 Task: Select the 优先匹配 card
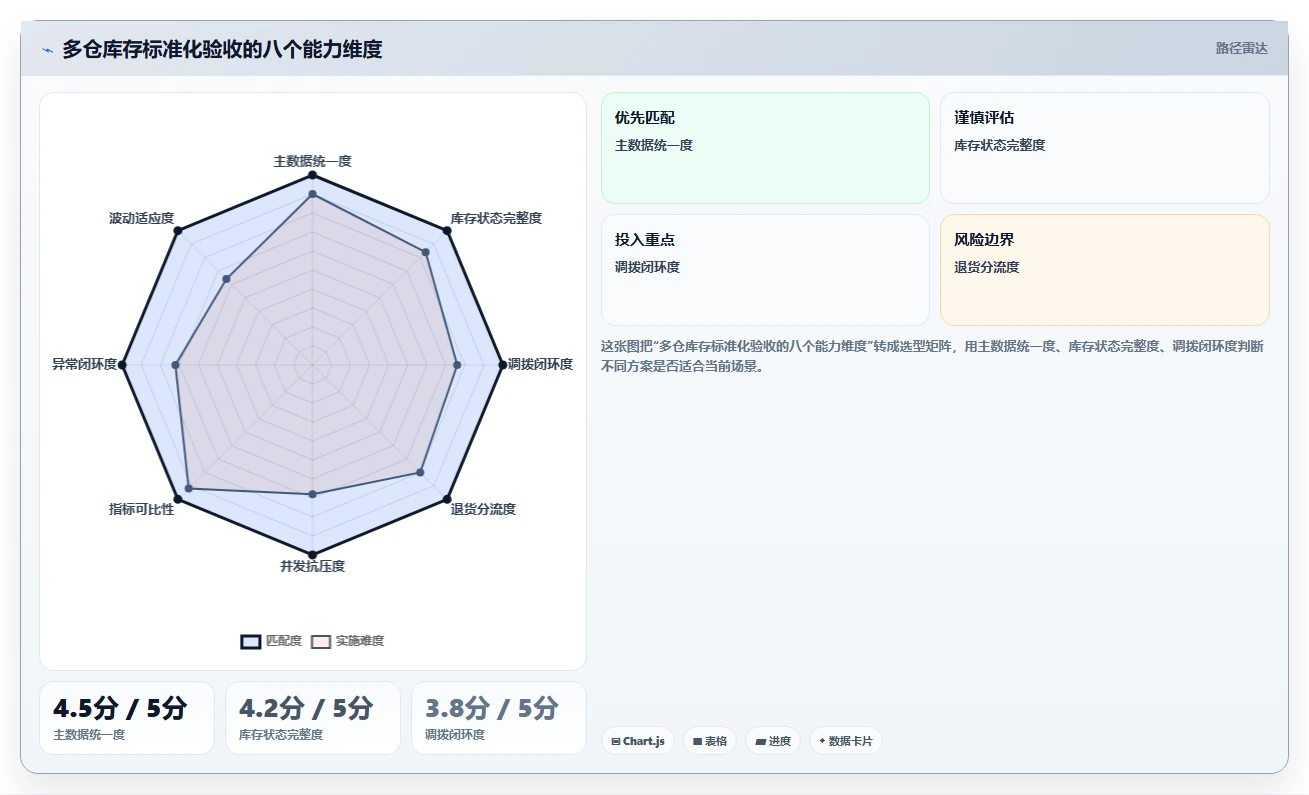pyautogui.click(x=765, y=148)
